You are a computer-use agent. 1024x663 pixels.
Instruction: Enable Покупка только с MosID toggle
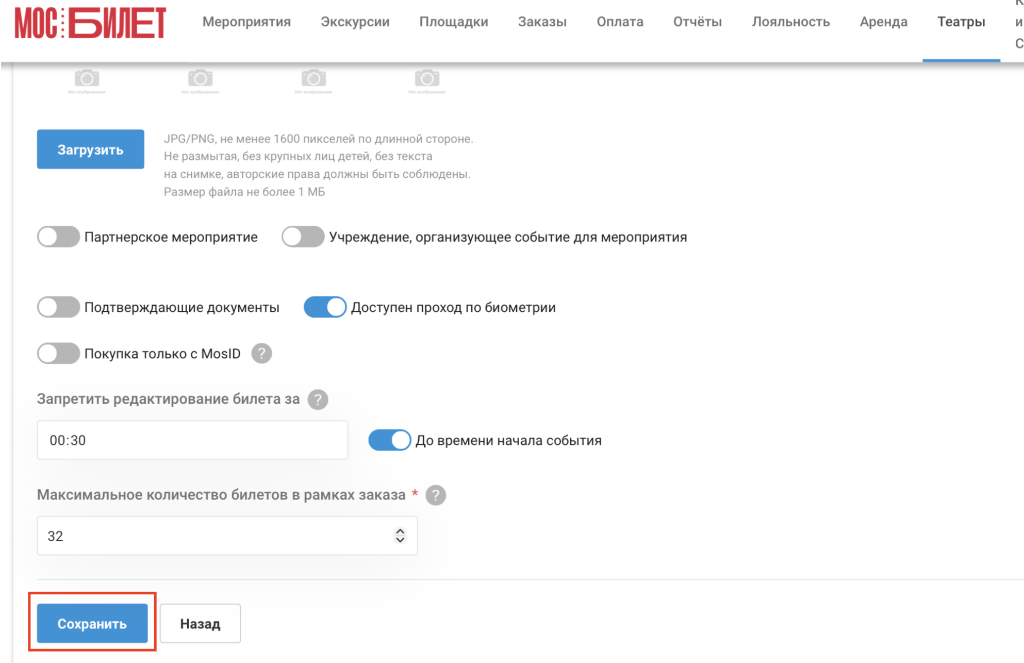pyautogui.click(x=58, y=353)
